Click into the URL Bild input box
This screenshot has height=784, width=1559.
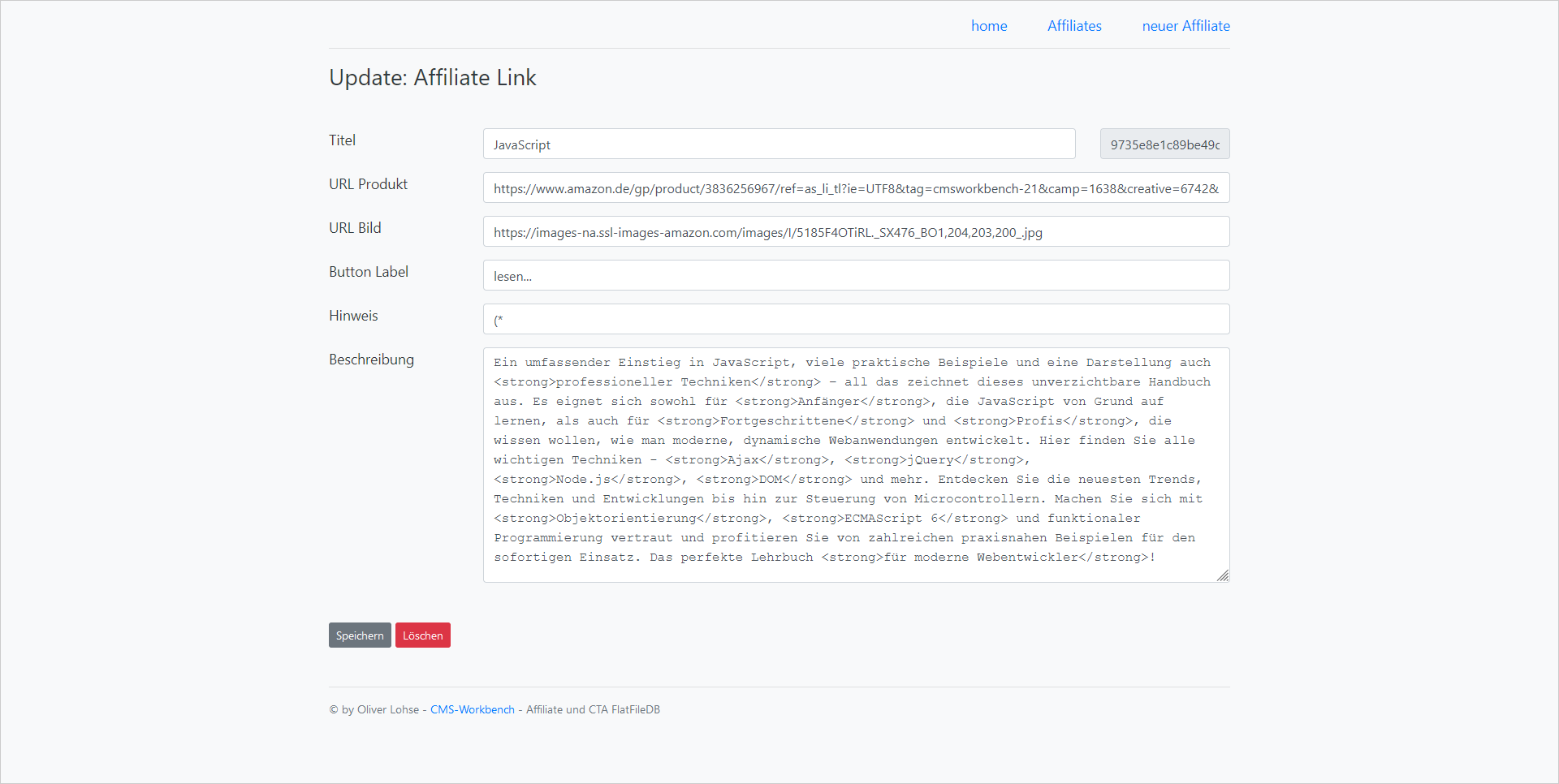pos(855,232)
